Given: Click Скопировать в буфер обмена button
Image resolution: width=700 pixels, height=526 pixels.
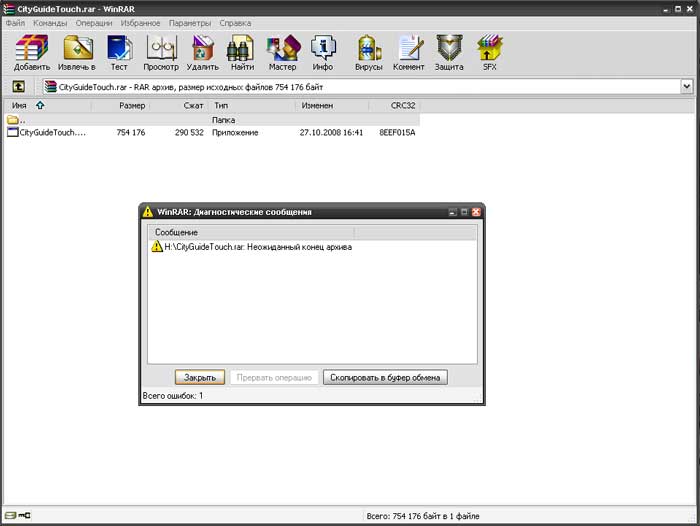Looking at the screenshot, I should pyautogui.click(x=385, y=377).
